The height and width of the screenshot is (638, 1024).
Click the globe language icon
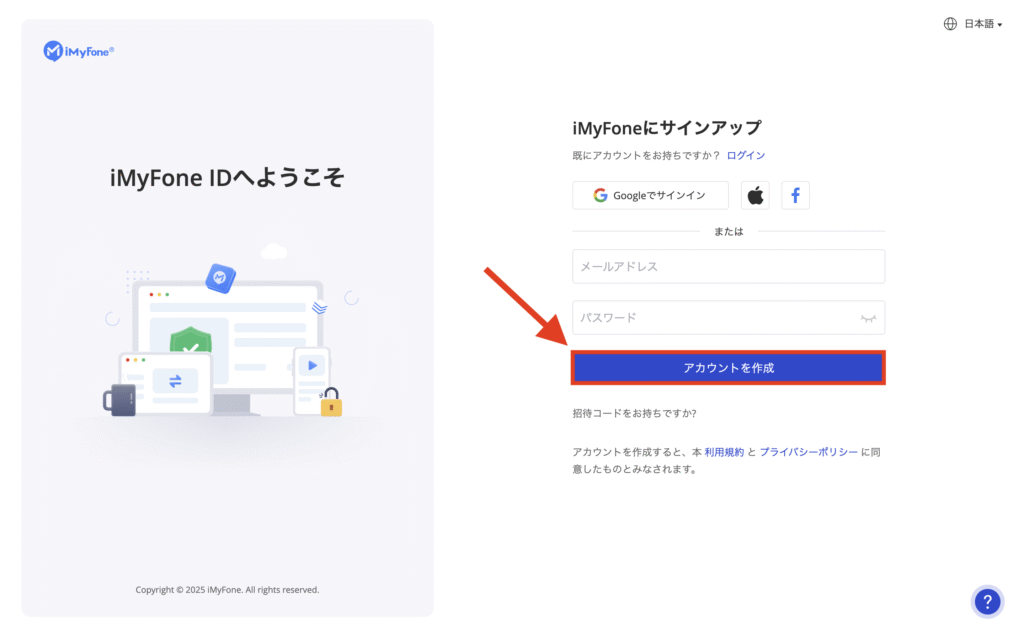(950, 24)
